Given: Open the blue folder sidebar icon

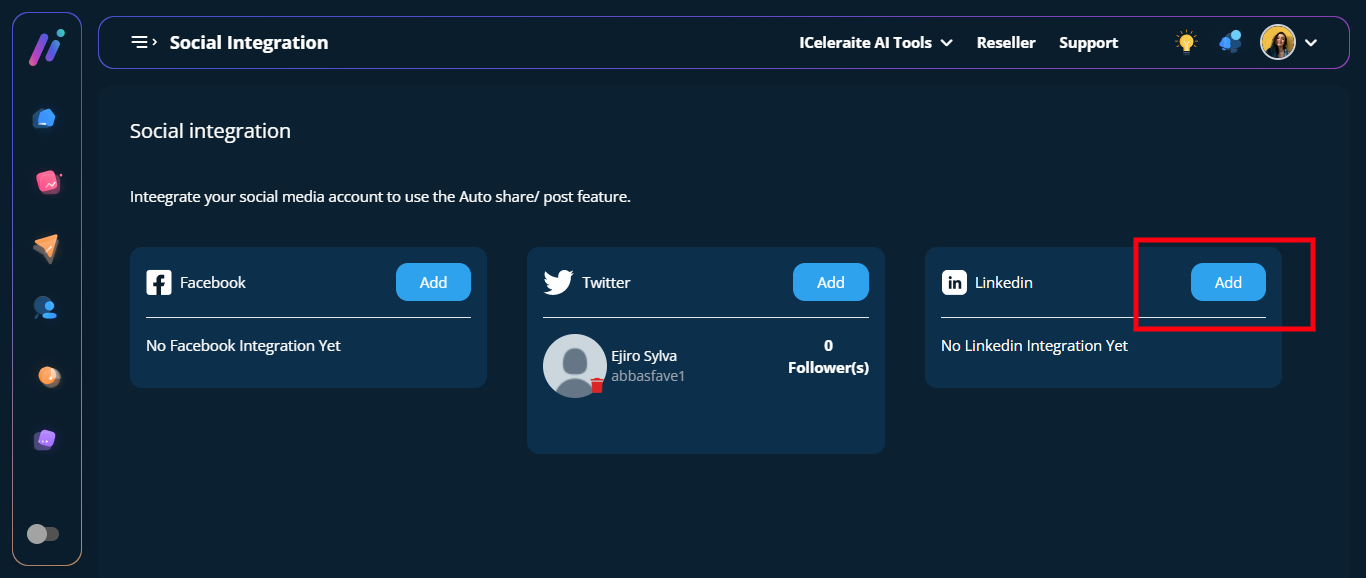Looking at the screenshot, I should [44, 119].
